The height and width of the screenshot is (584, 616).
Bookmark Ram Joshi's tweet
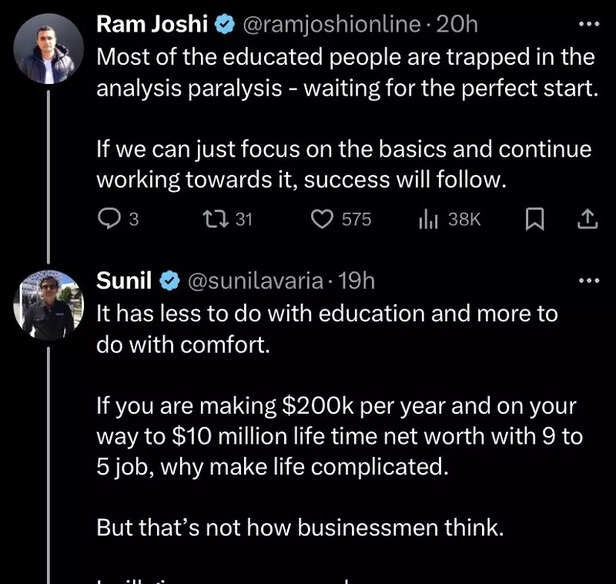tap(533, 218)
